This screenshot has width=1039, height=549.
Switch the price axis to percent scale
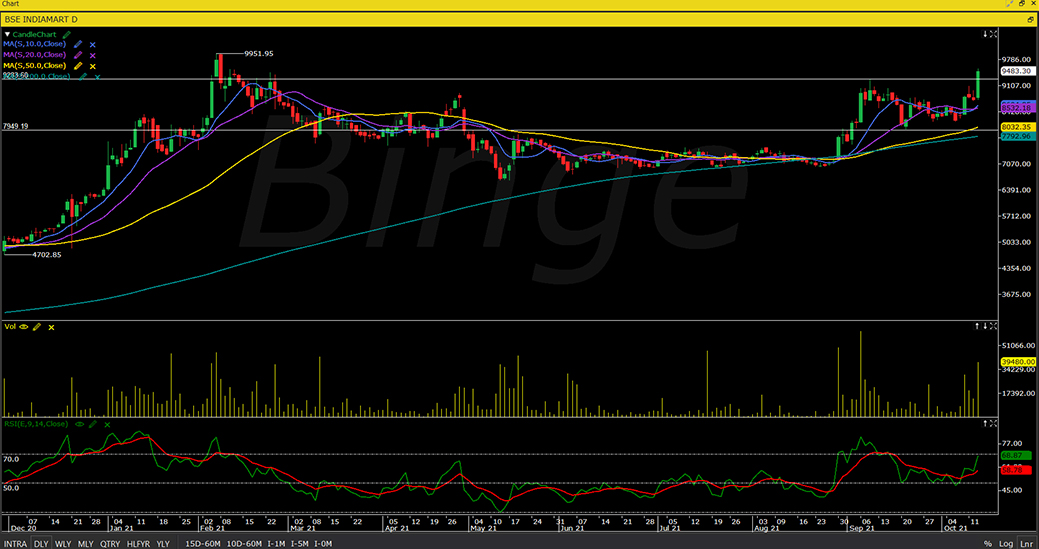[x=989, y=543]
